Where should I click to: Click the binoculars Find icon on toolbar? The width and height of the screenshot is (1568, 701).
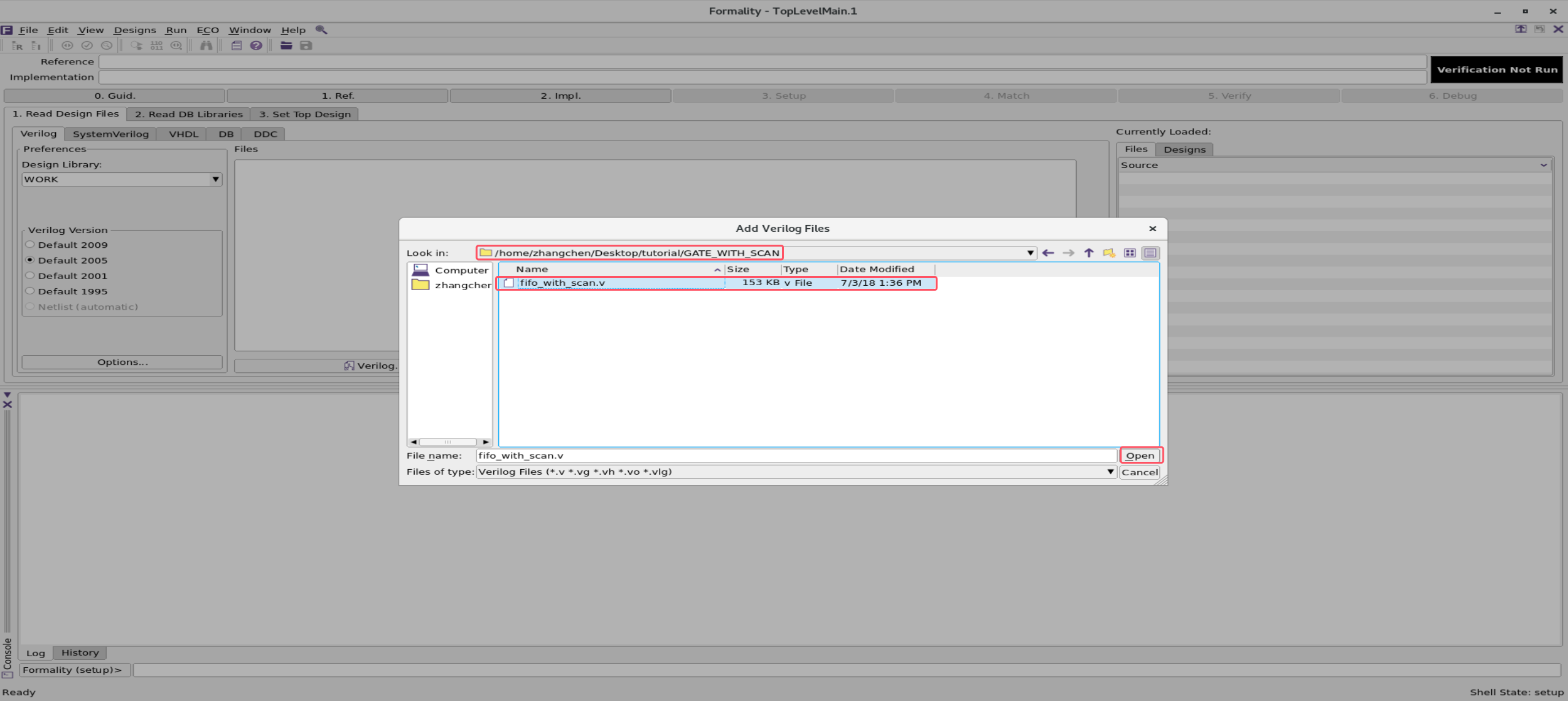click(x=207, y=45)
